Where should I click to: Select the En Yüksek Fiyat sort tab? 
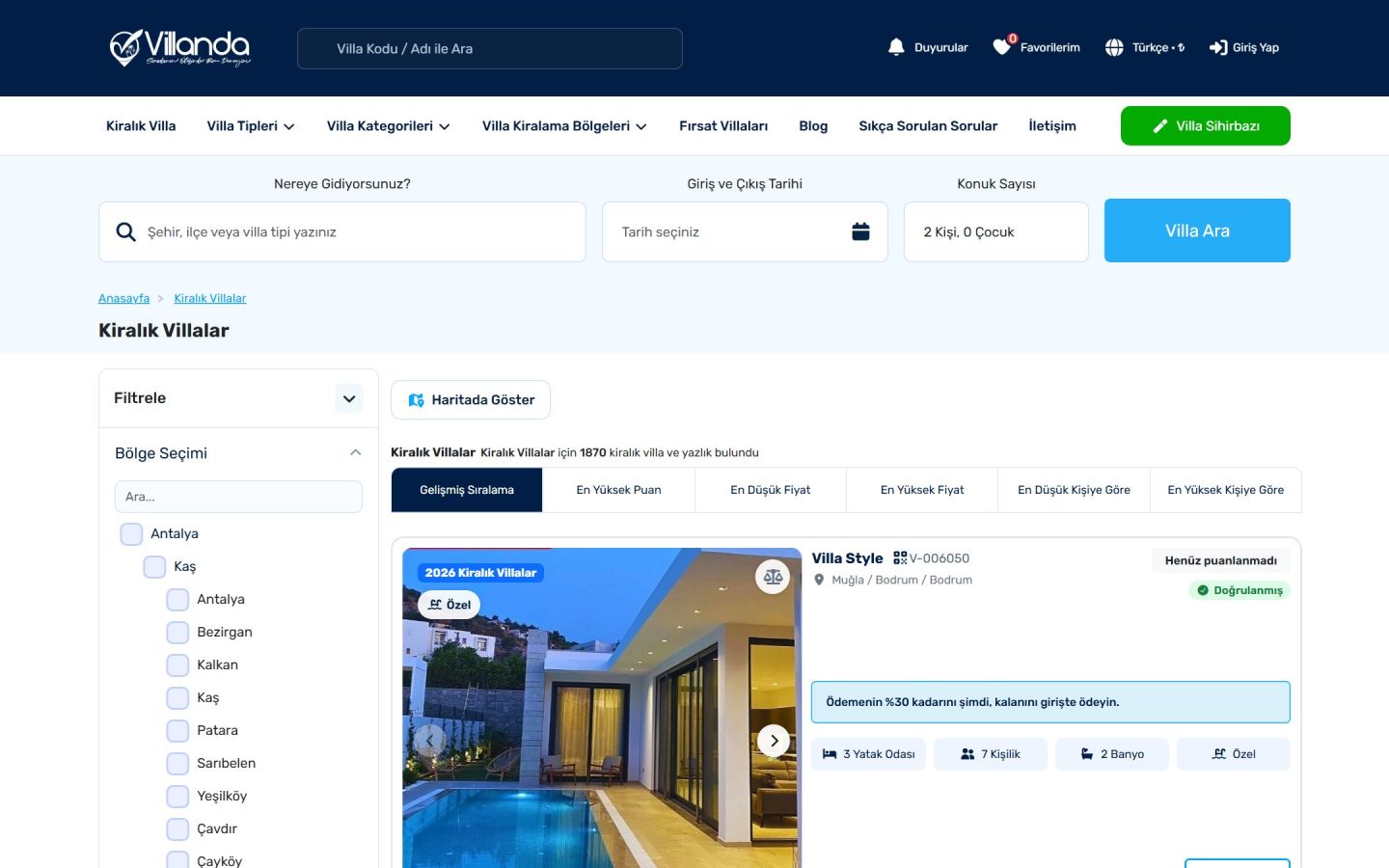click(x=922, y=490)
